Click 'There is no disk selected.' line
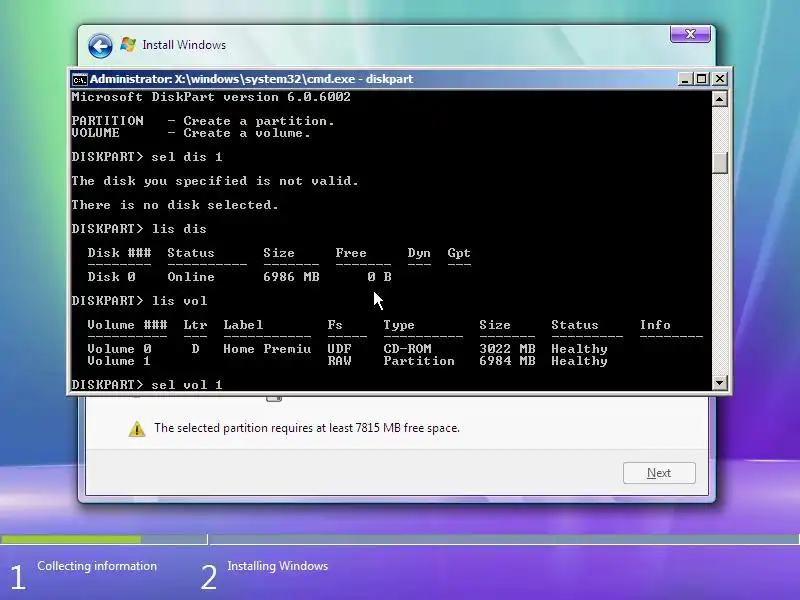 point(175,205)
